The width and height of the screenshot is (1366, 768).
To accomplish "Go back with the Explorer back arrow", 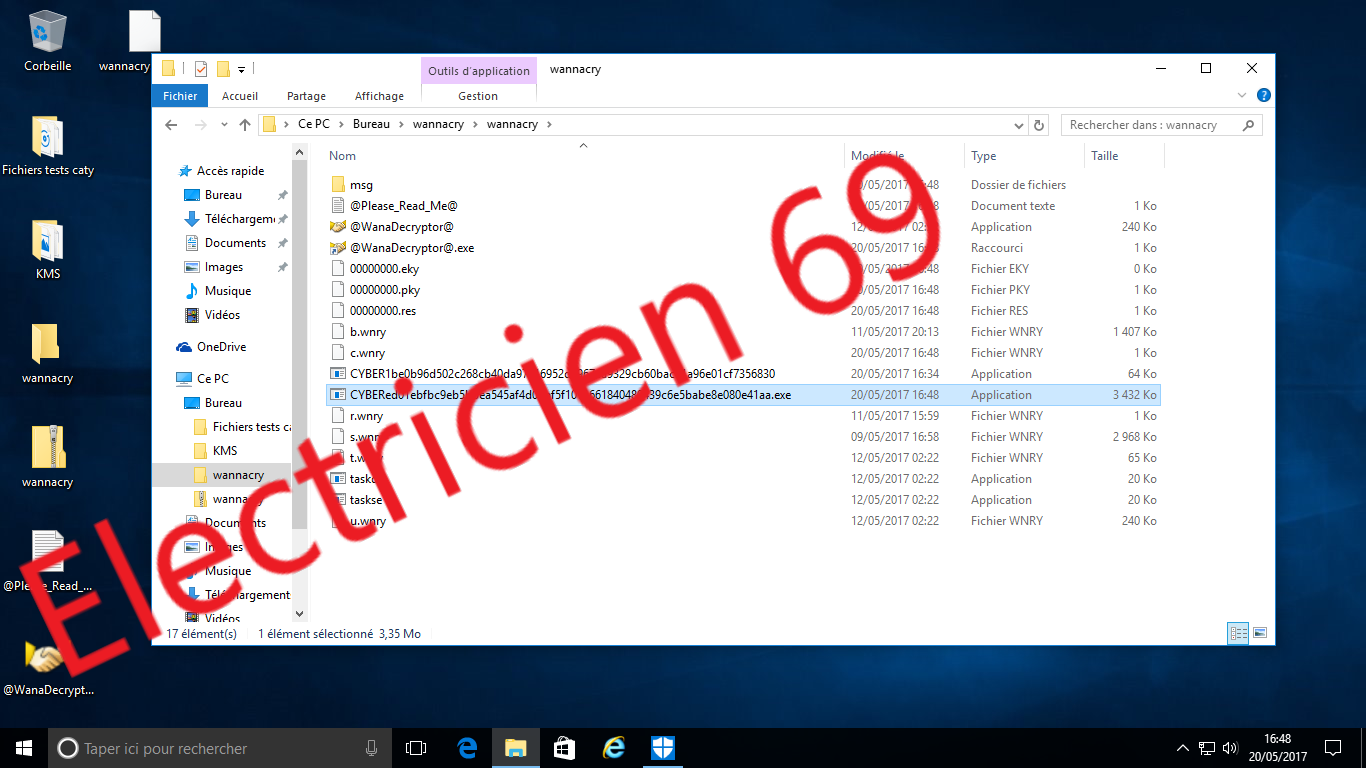I will click(x=171, y=125).
